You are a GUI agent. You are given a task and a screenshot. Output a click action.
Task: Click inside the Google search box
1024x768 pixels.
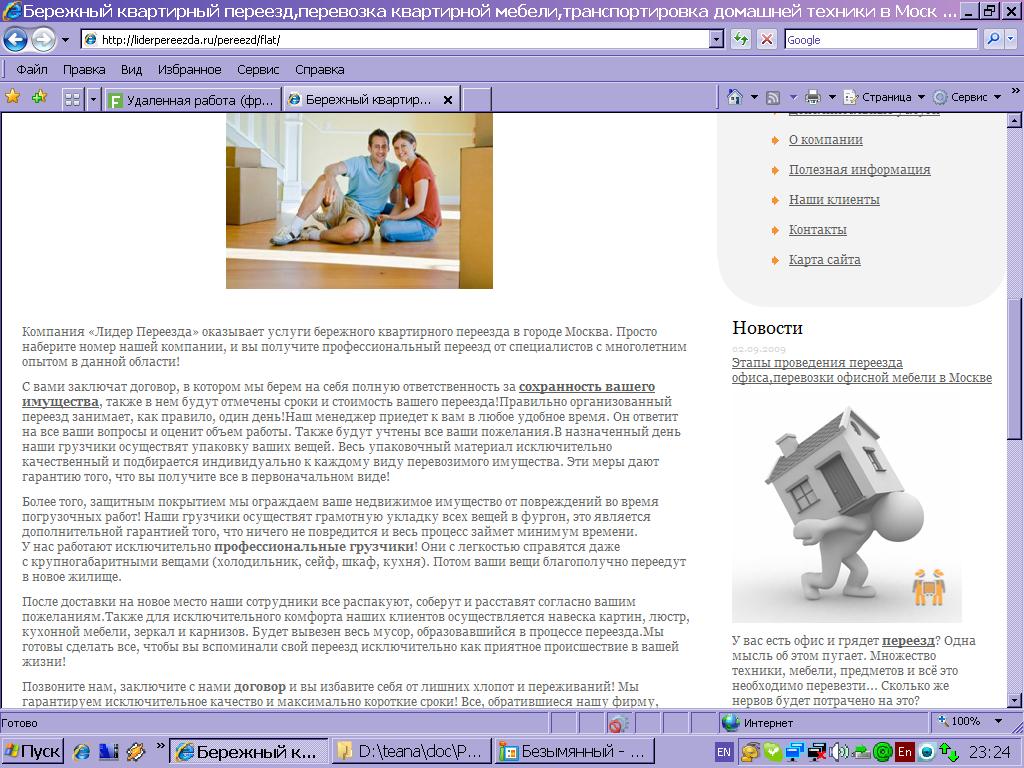[x=878, y=40]
